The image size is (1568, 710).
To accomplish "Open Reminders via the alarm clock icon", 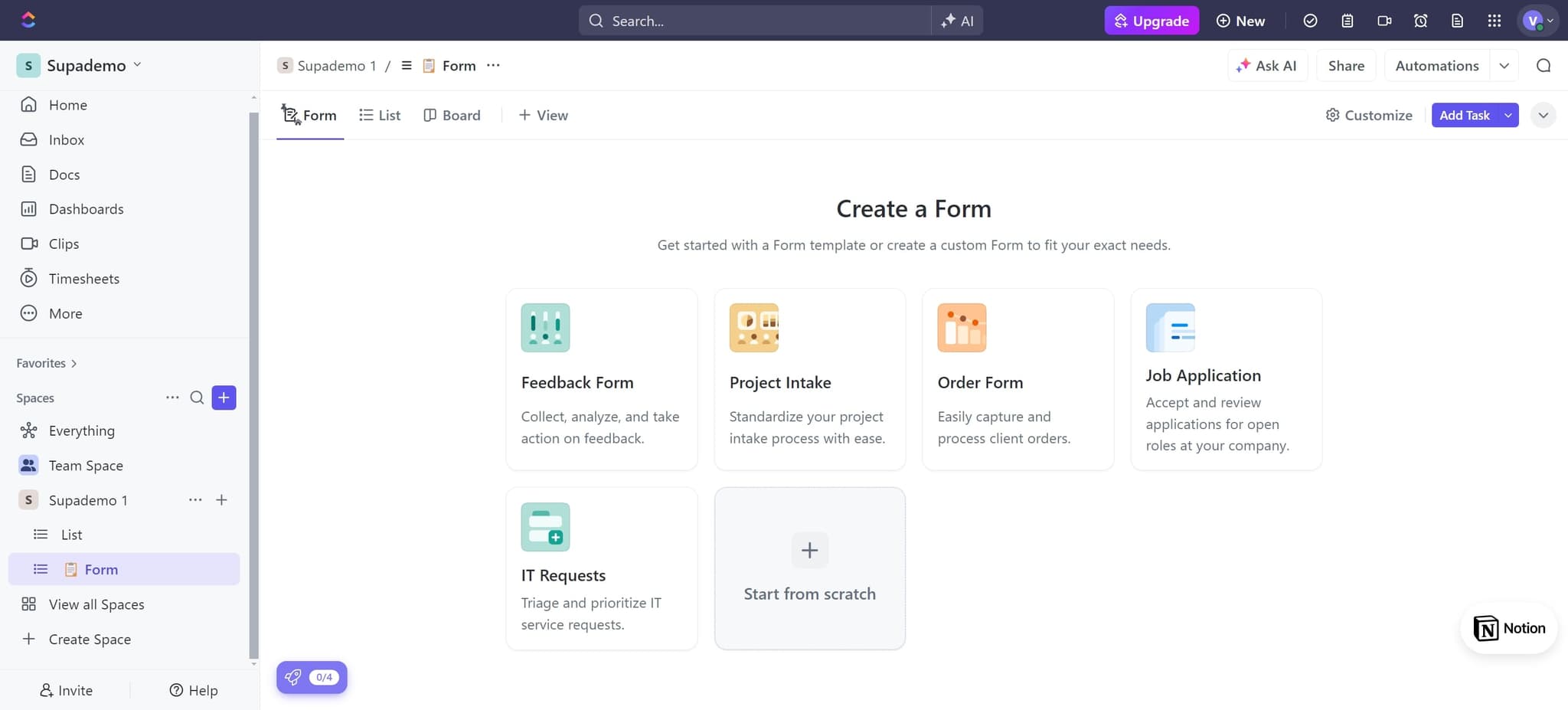I will pos(1421,21).
